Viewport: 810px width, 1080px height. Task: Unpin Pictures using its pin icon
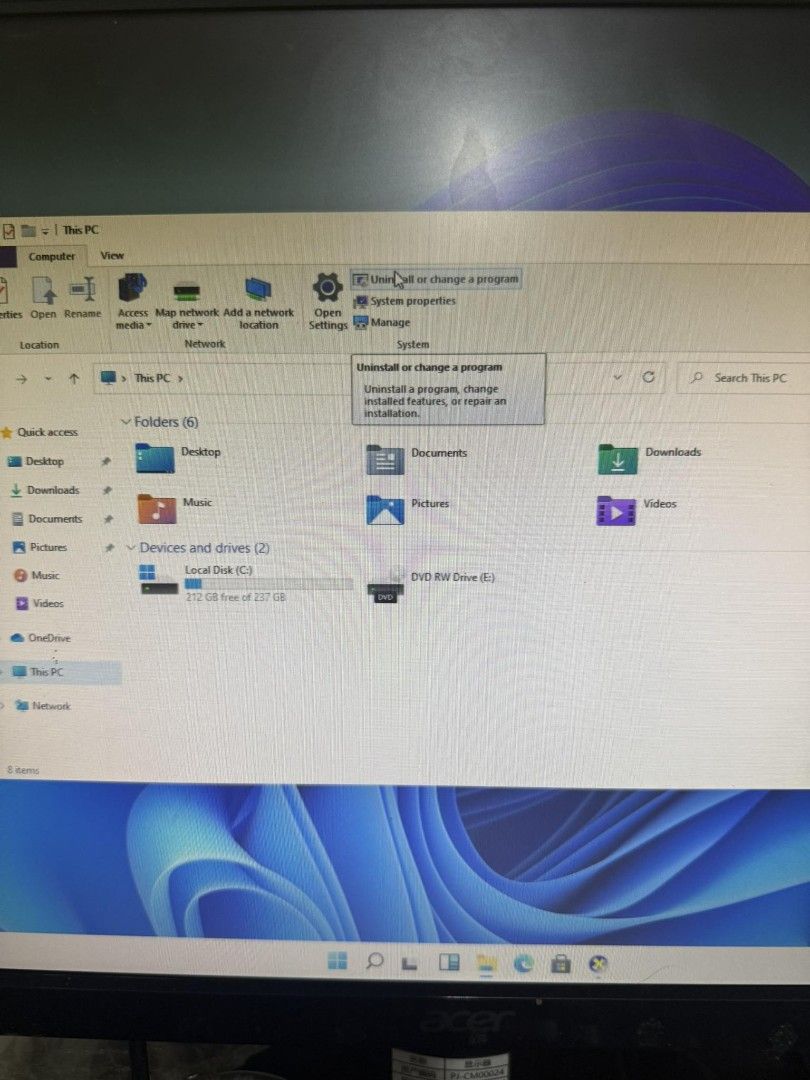109,548
